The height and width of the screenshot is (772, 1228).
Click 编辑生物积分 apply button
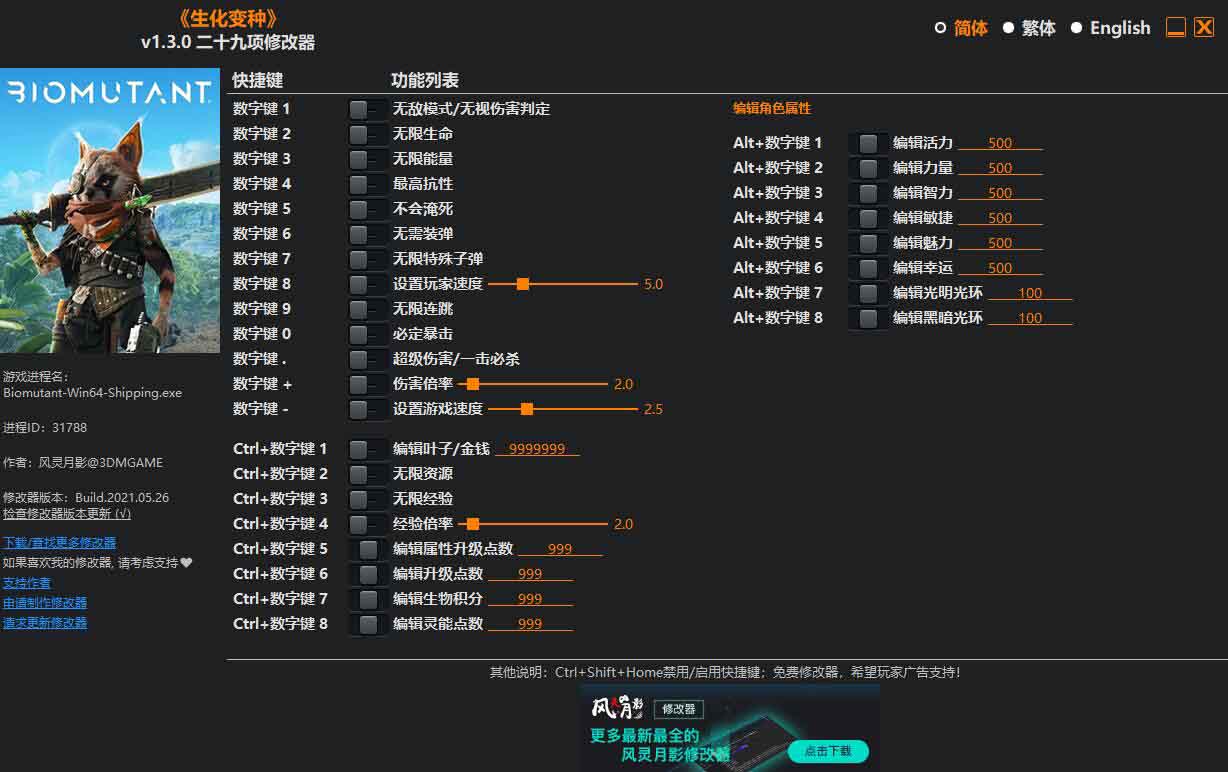(368, 599)
